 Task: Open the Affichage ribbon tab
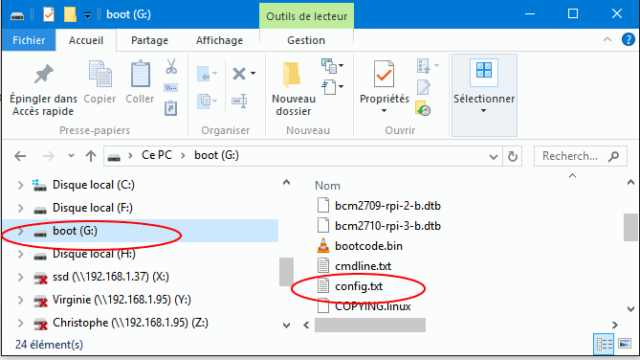219,40
